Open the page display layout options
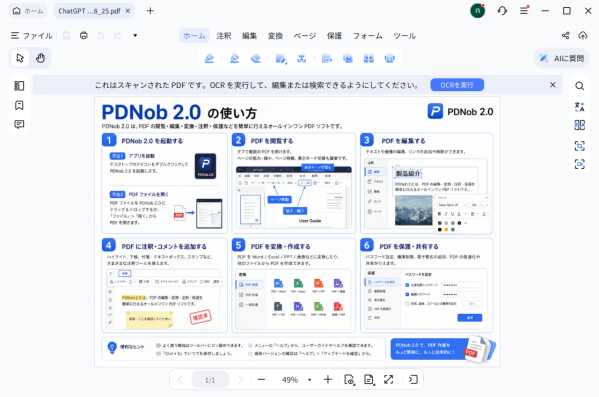Screen dimensions: 599x397 coord(369,380)
